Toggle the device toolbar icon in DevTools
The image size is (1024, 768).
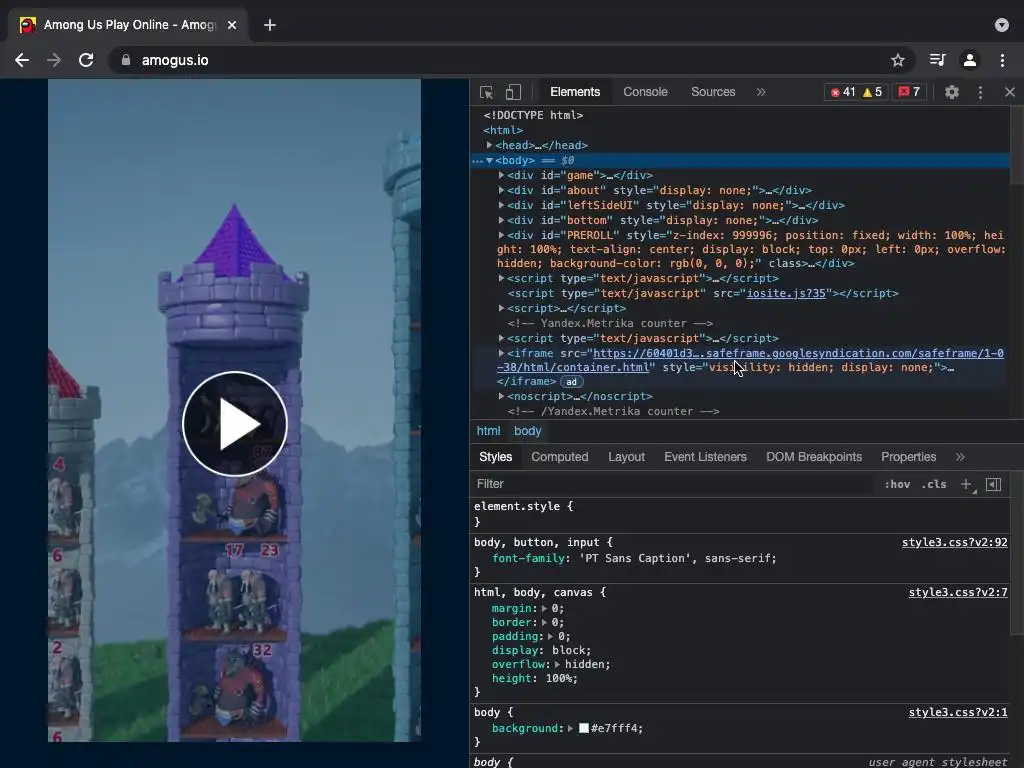(x=513, y=92)
